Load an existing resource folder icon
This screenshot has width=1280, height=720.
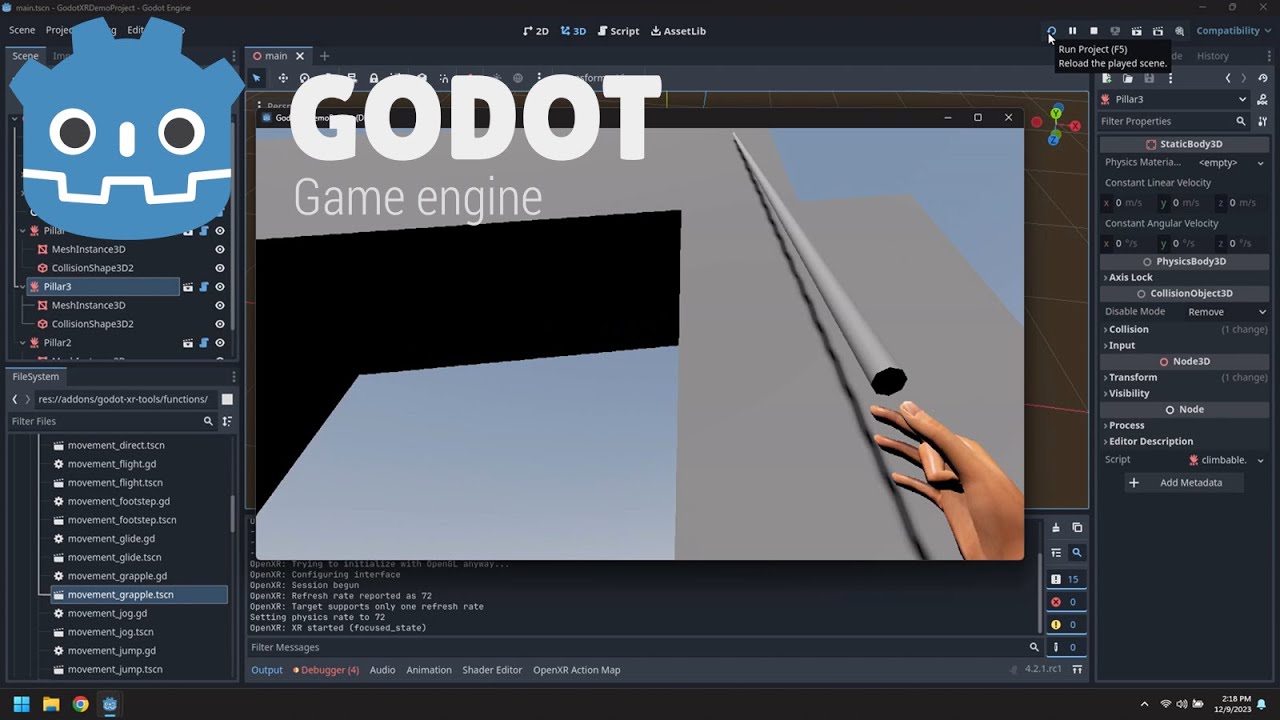pyautogui.click(x=1128, y=78)
